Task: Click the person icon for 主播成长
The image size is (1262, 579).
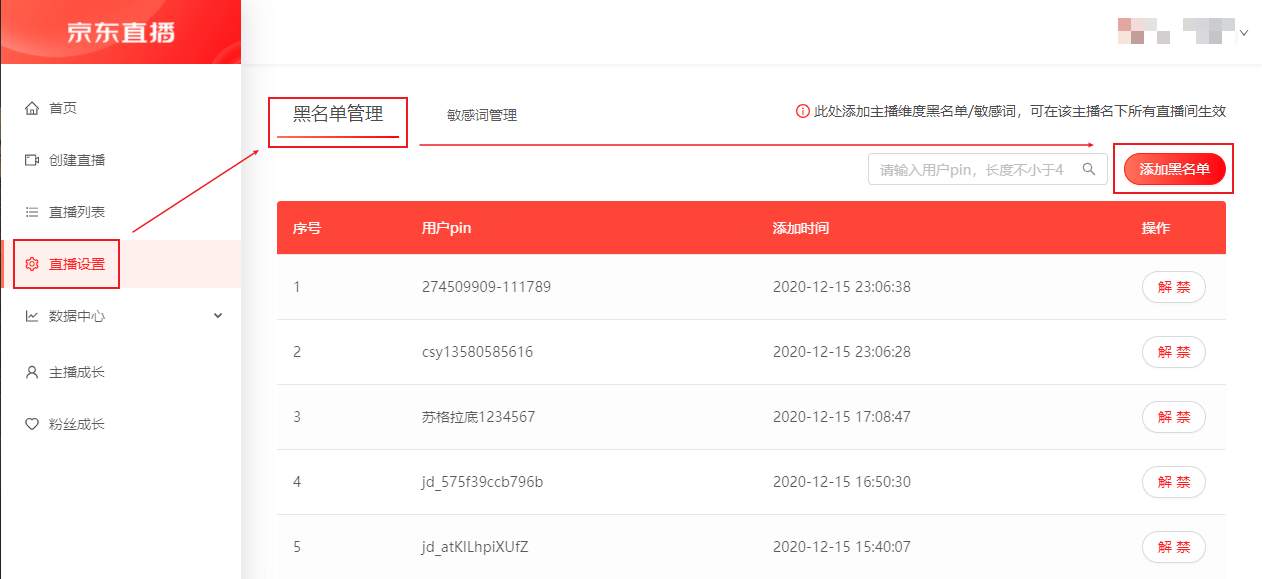Action: tap(32, 372)
